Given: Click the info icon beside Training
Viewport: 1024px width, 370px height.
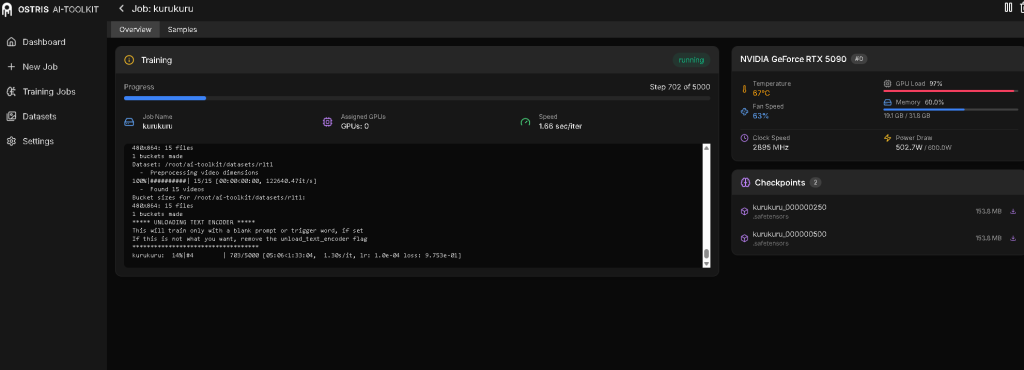Looking at the screenshot, I should coord(129,60).
